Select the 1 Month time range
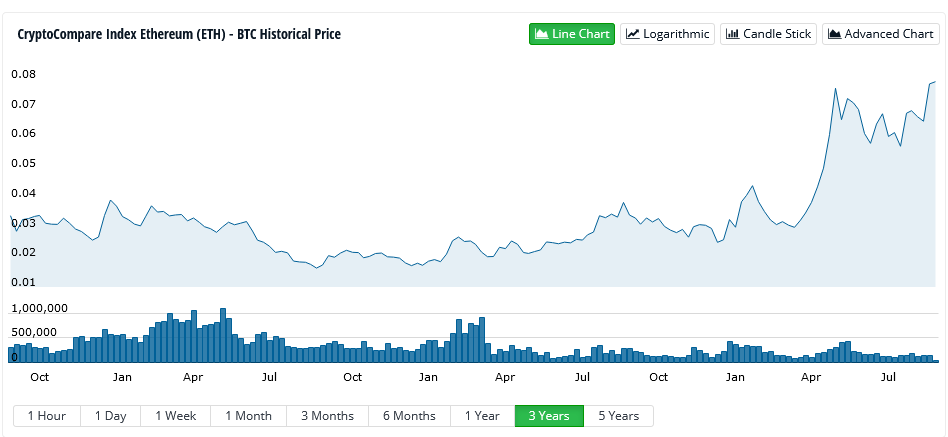The height and width of the screenshot is (437, 948). [x=248, y=416]
